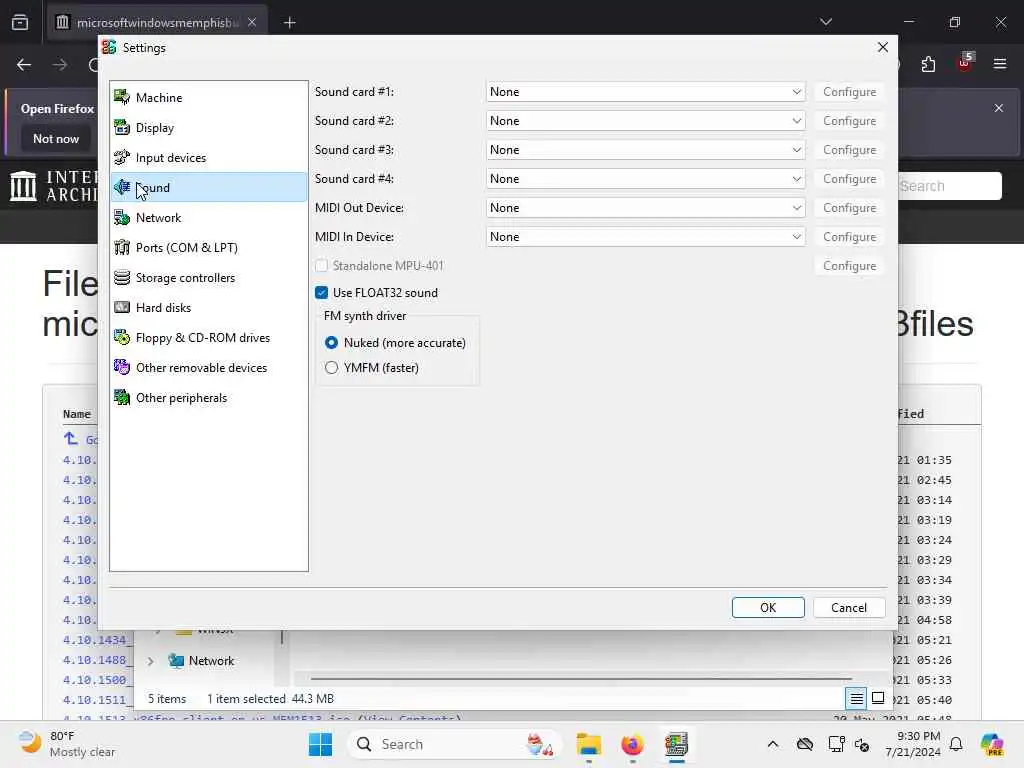Open Copilot preview icon in taskbar

(x=992, y=744)
